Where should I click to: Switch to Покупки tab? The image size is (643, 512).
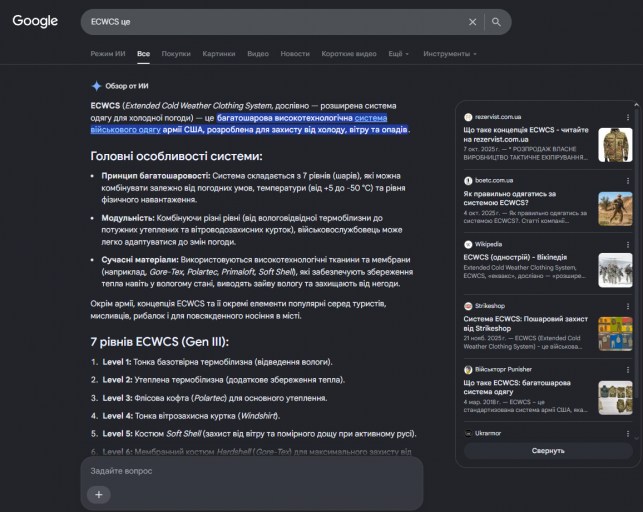pos(176,54)
